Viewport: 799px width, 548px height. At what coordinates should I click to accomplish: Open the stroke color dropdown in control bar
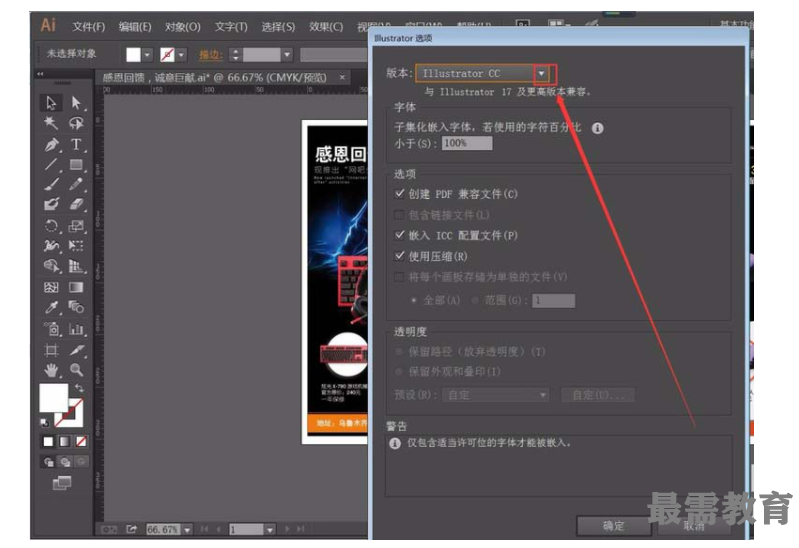click(x=181, y=55)
